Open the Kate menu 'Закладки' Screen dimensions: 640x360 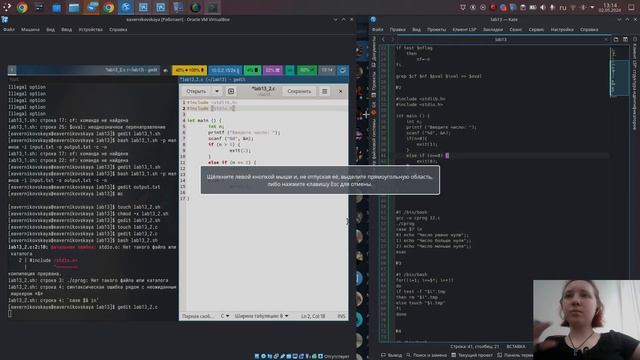point(493,29)
